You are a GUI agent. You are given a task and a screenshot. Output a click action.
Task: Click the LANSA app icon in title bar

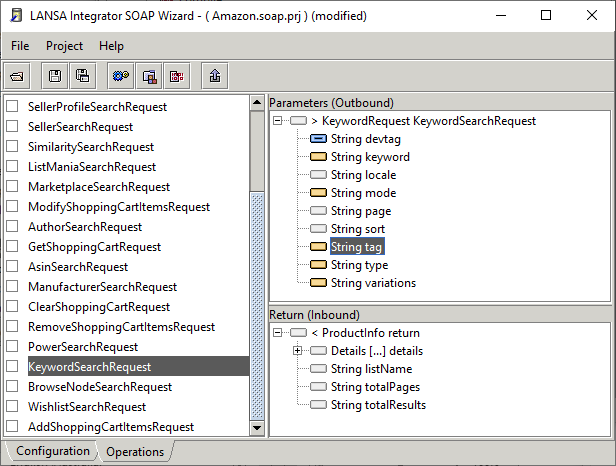pos(16,15)
